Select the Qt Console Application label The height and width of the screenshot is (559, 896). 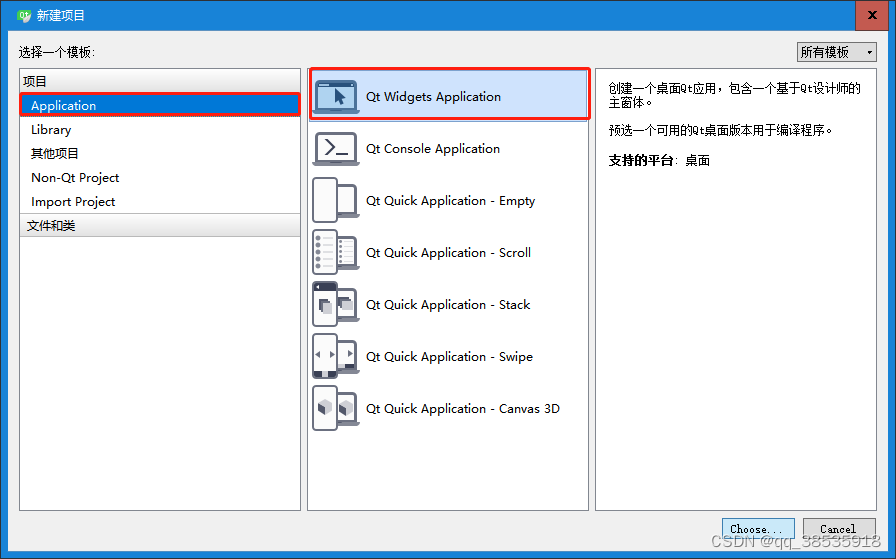433,149
